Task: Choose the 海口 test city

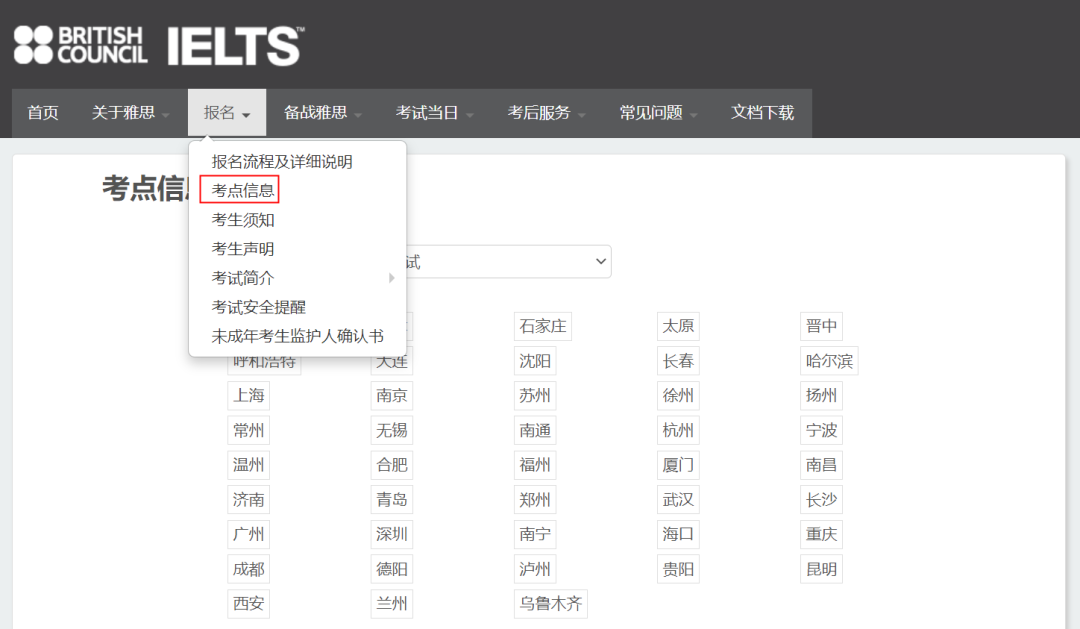Action: [x=678, y=535]
